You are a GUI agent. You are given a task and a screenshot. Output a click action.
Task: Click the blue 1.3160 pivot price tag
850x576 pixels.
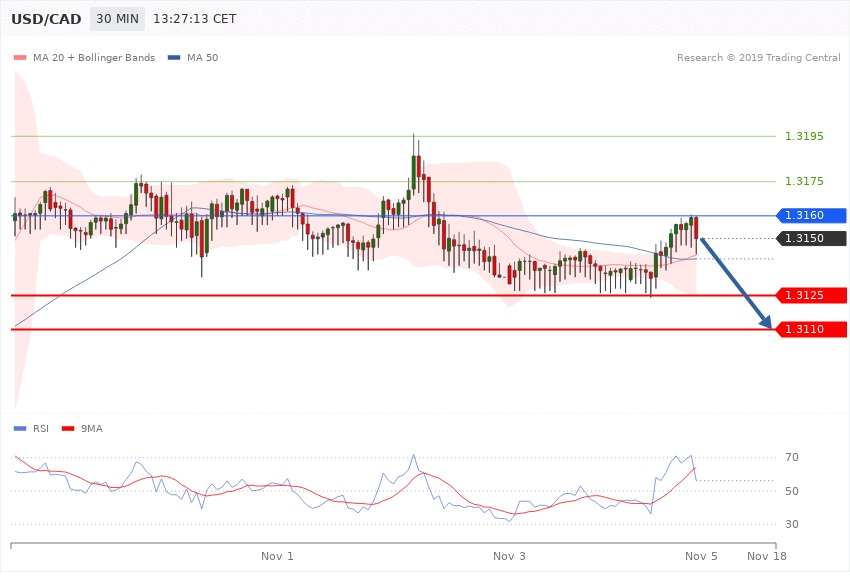pos(811,216)
